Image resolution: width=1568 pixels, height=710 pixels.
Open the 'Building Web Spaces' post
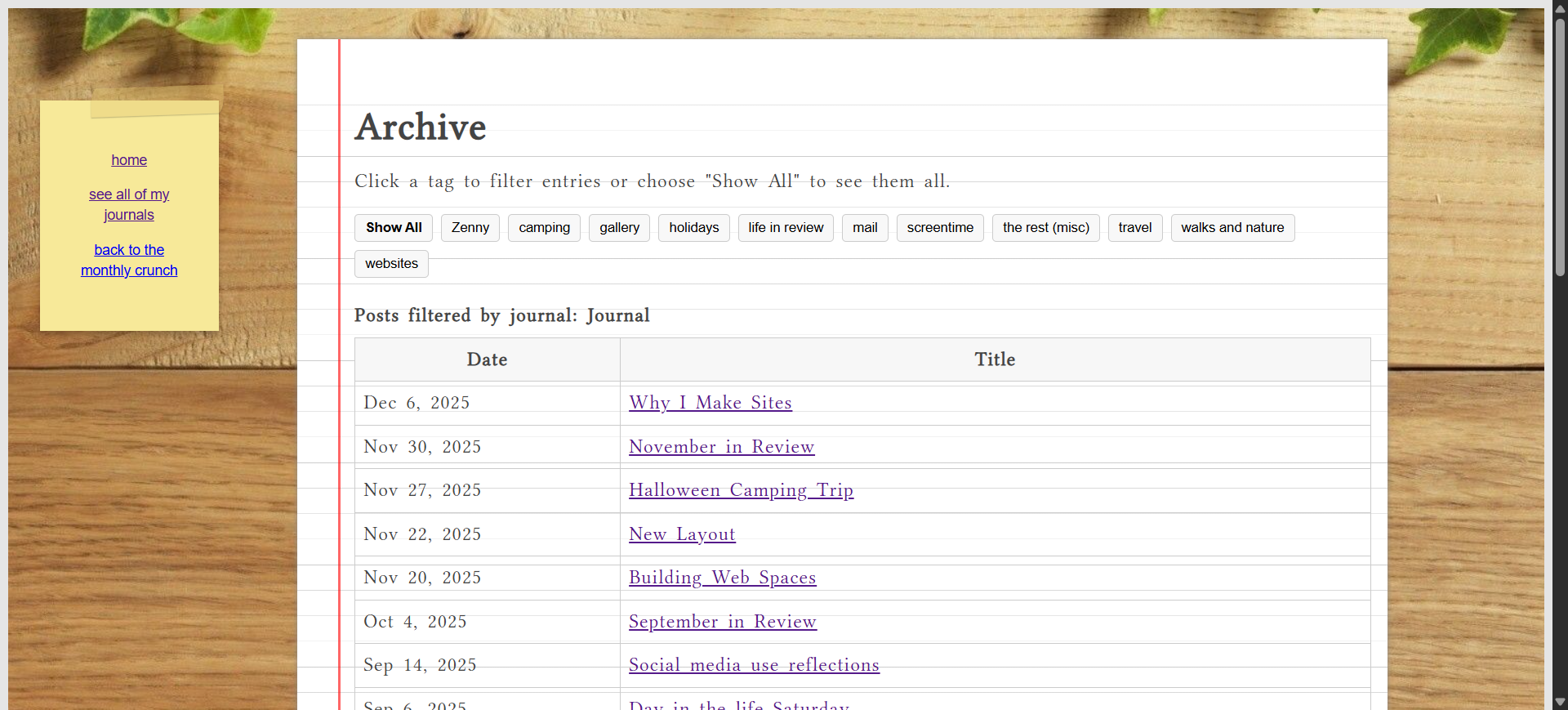coord(723,578)
